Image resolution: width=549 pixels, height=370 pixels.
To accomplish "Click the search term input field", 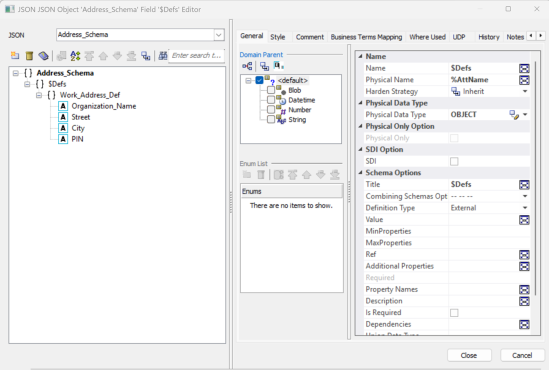I will pyautogui.click(x=196, y=55).
